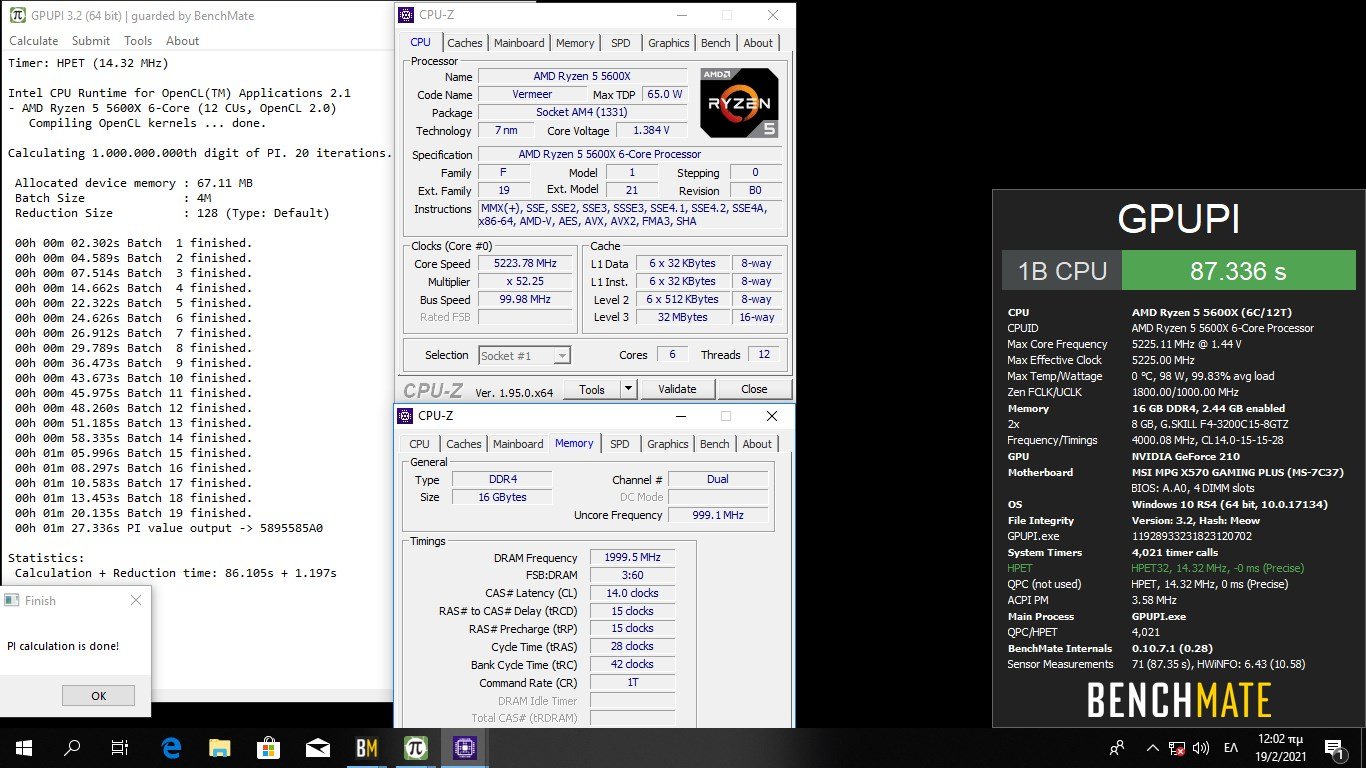Open the Socket #1 selection dropdown
This screenshot has width=1366, height=768.
(x=524, y=355)
